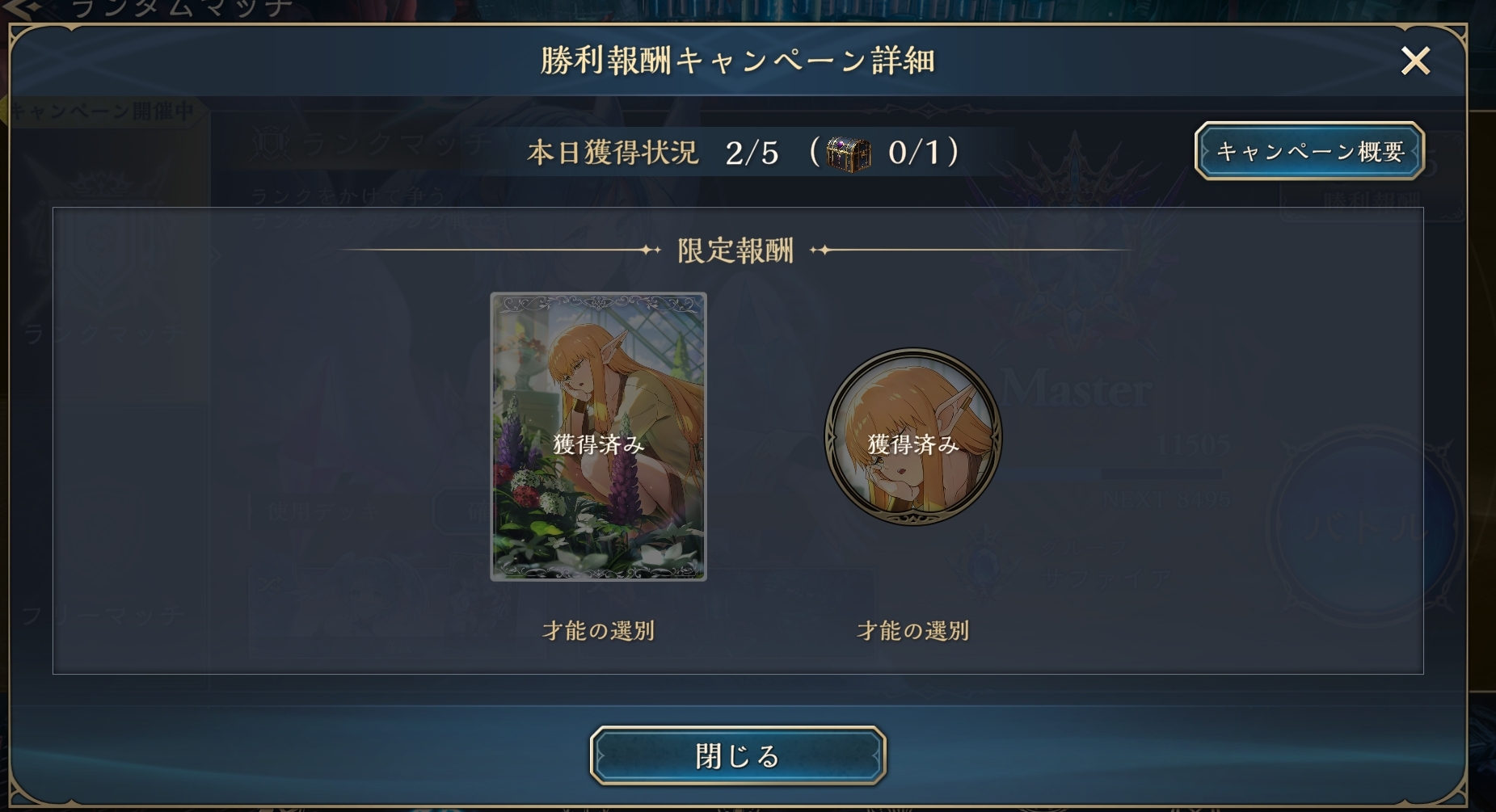Select the dimmed フリーマッチ side entry
Screen dimensions: 1496x812
coord(105,616)
